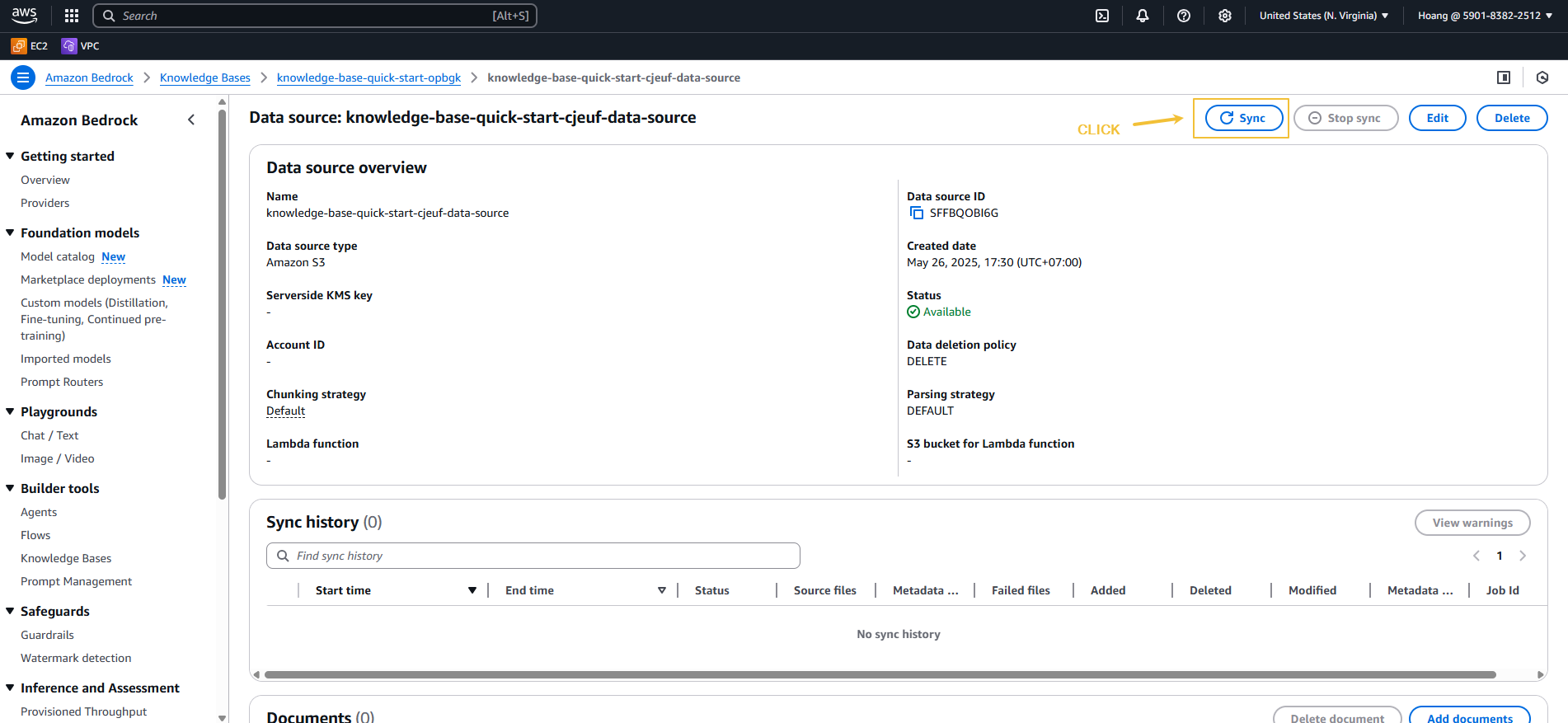Click Add documents button

pos(1470,716)
